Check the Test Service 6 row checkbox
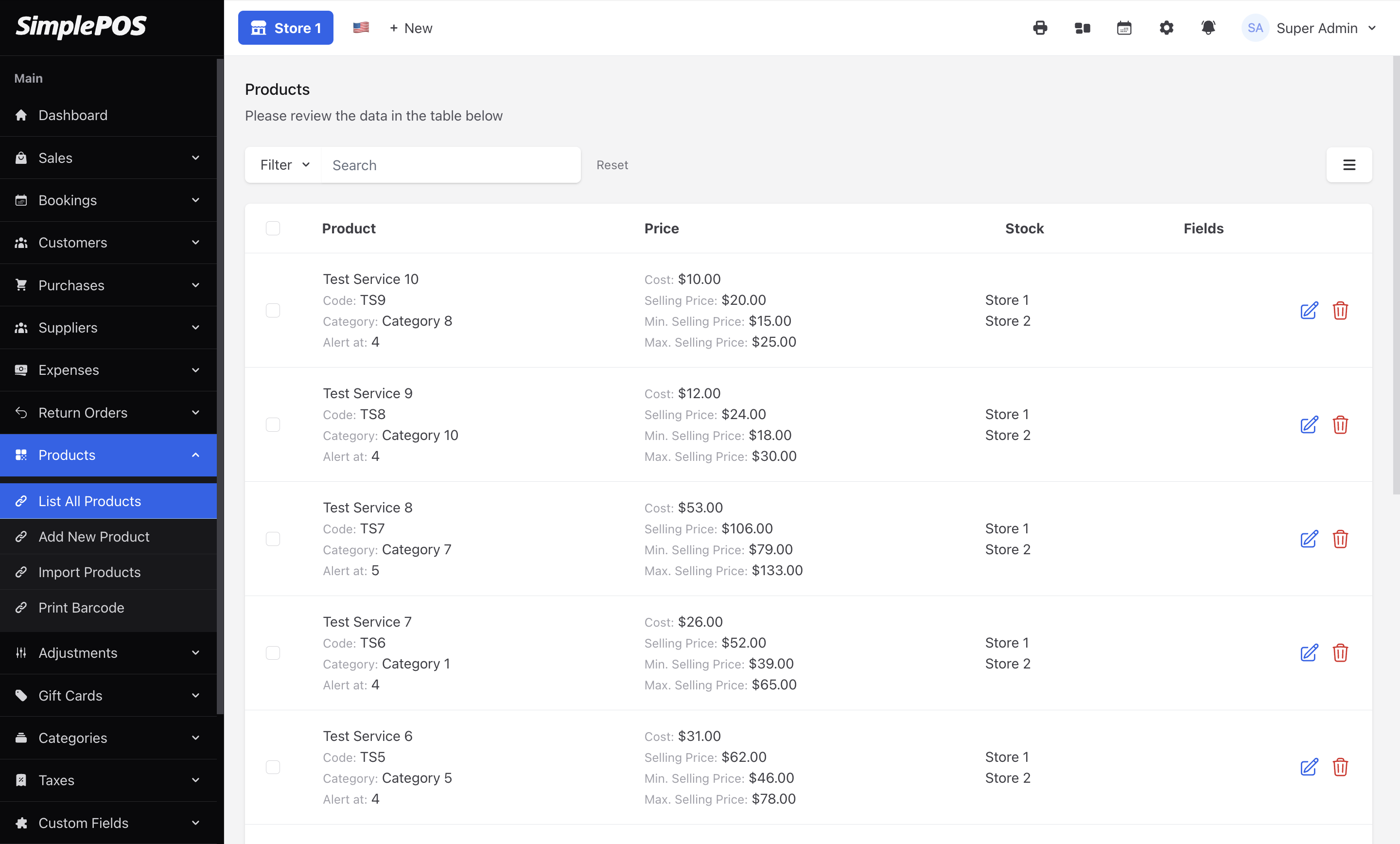Viewport: 1400px width, 844px height. tap(273, 767)
